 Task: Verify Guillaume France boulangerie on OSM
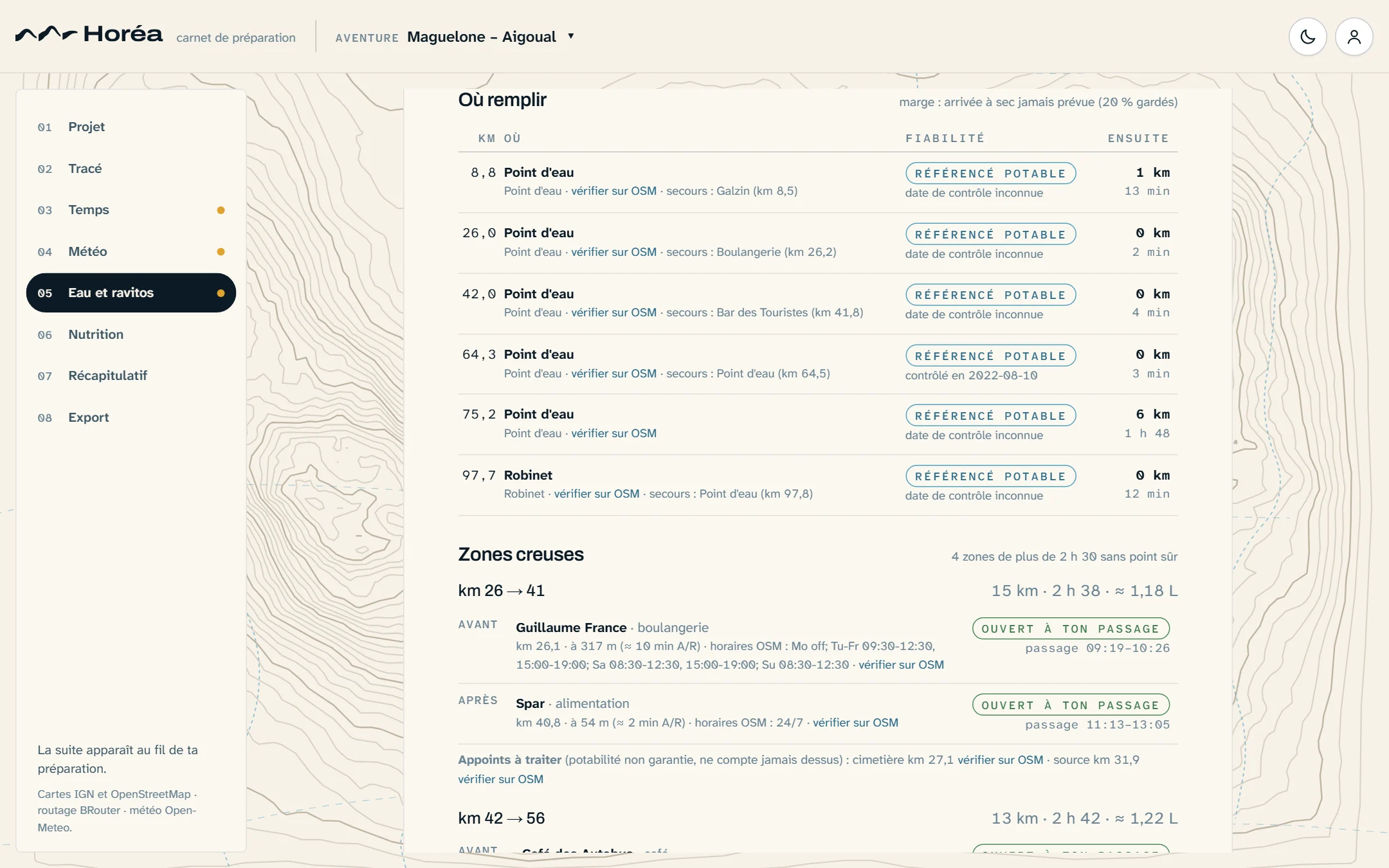[x=901, y=665]
